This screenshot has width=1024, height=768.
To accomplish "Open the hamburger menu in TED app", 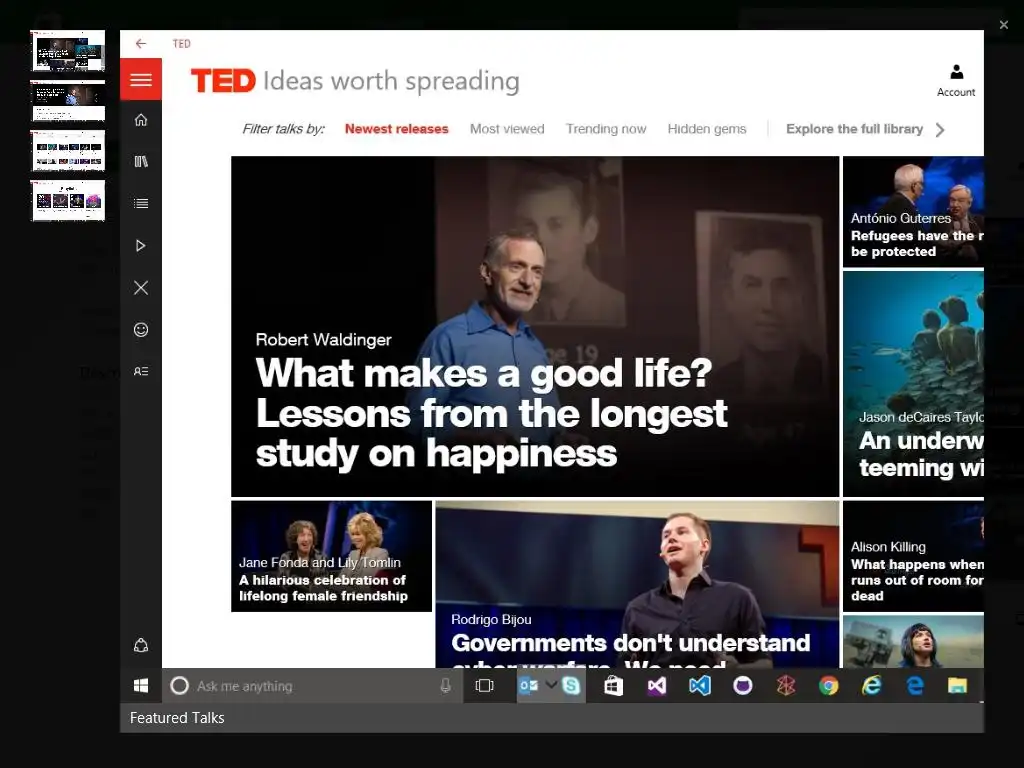I will click(x=140, y=80).
